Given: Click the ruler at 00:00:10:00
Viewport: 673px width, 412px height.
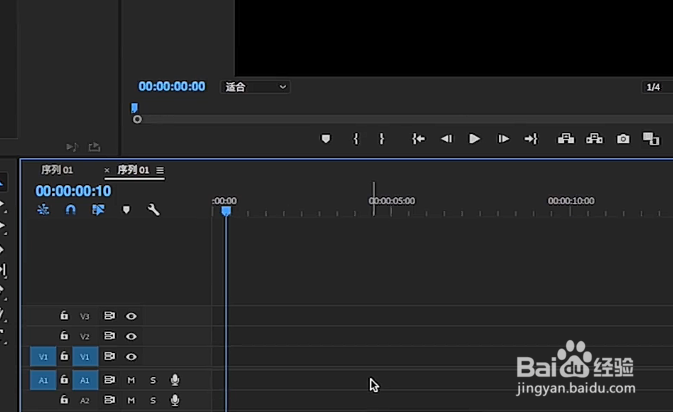Looking at the screenshot, I should tap(571, 201).
